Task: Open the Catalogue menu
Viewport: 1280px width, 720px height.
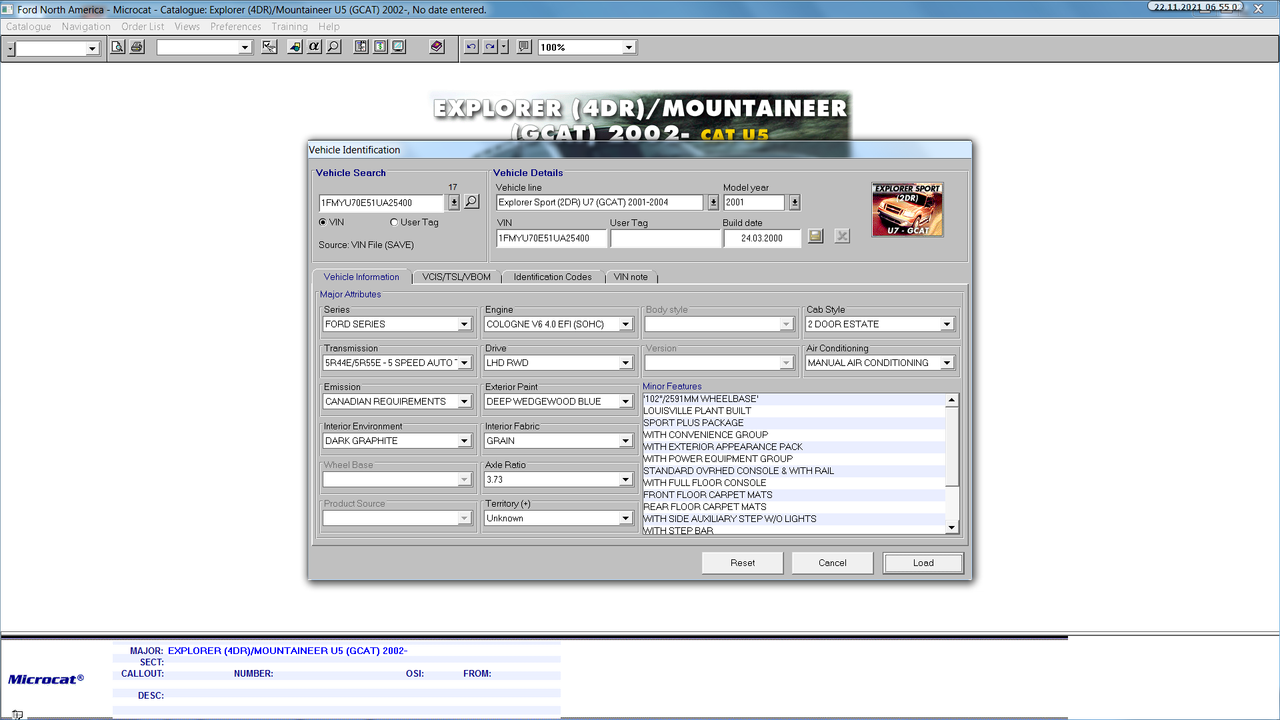Action: point(28,27)
